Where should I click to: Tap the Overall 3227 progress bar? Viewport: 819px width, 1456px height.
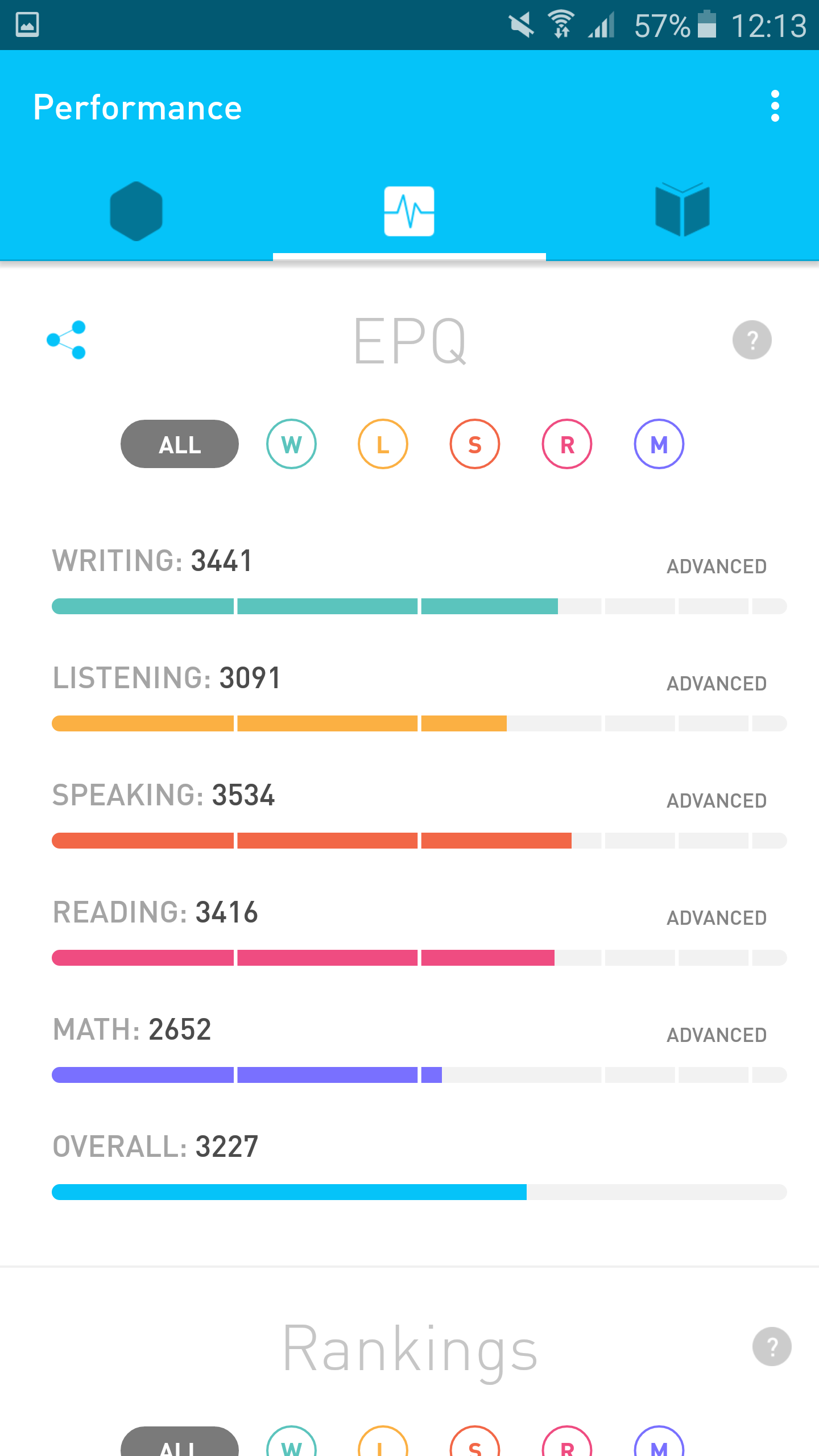pos(419,1192)
